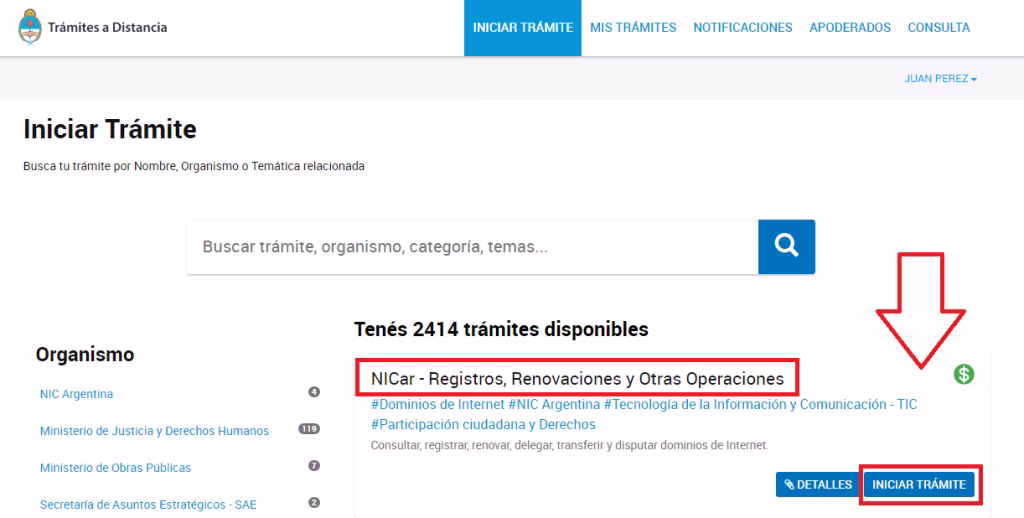
Task: Click the count badge beside NIC Argentina
Action: click(314, 392)
